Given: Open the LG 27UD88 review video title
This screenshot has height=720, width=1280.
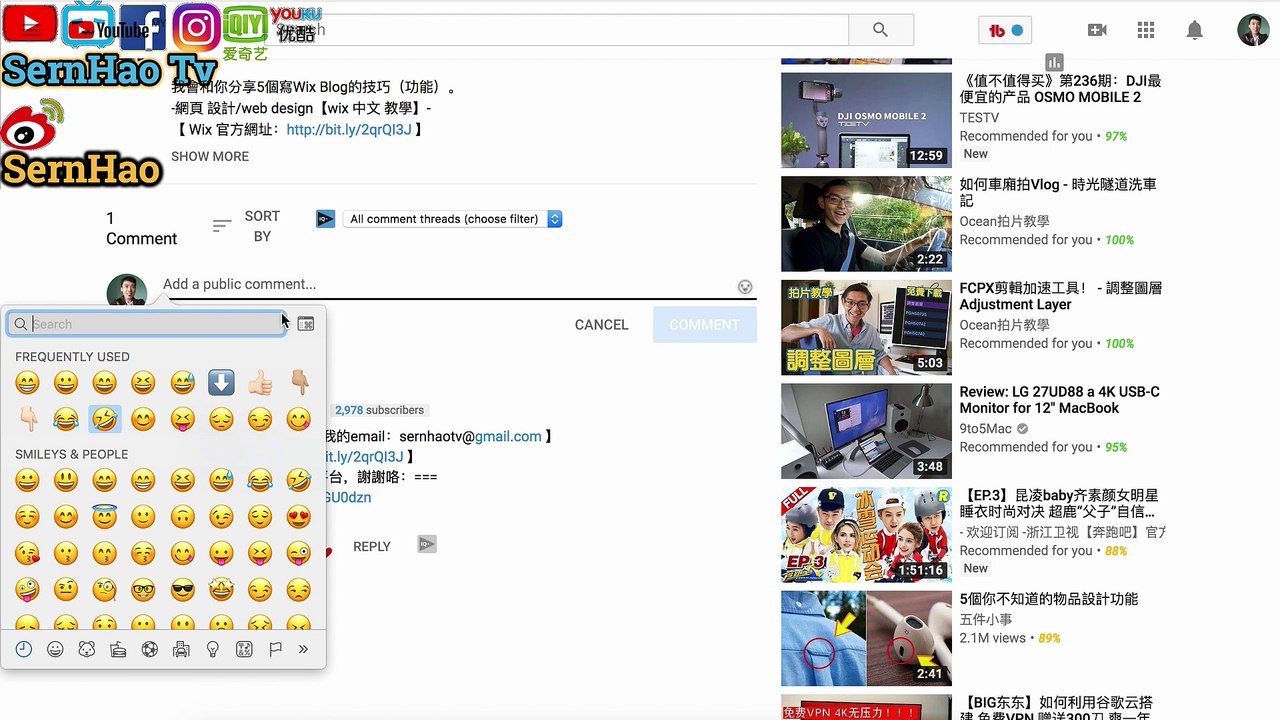Looking at the screenshot, I should coord(1060,400).
